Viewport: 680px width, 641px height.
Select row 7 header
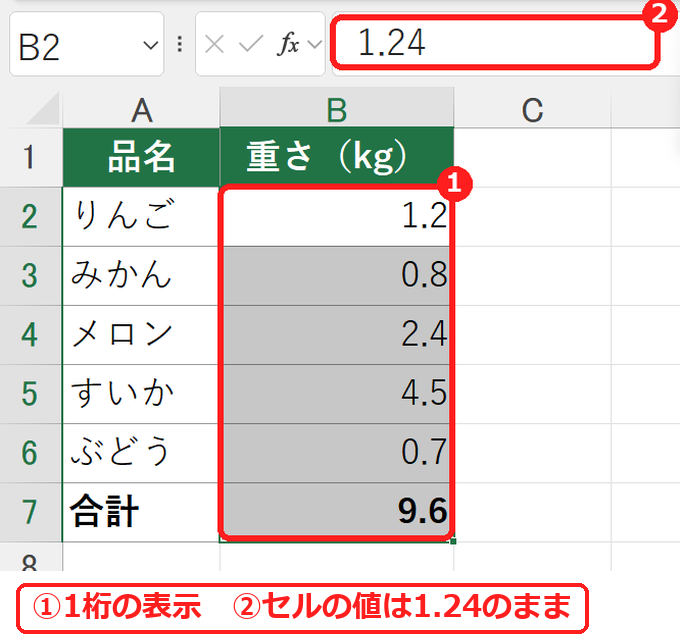pos(30,512)
